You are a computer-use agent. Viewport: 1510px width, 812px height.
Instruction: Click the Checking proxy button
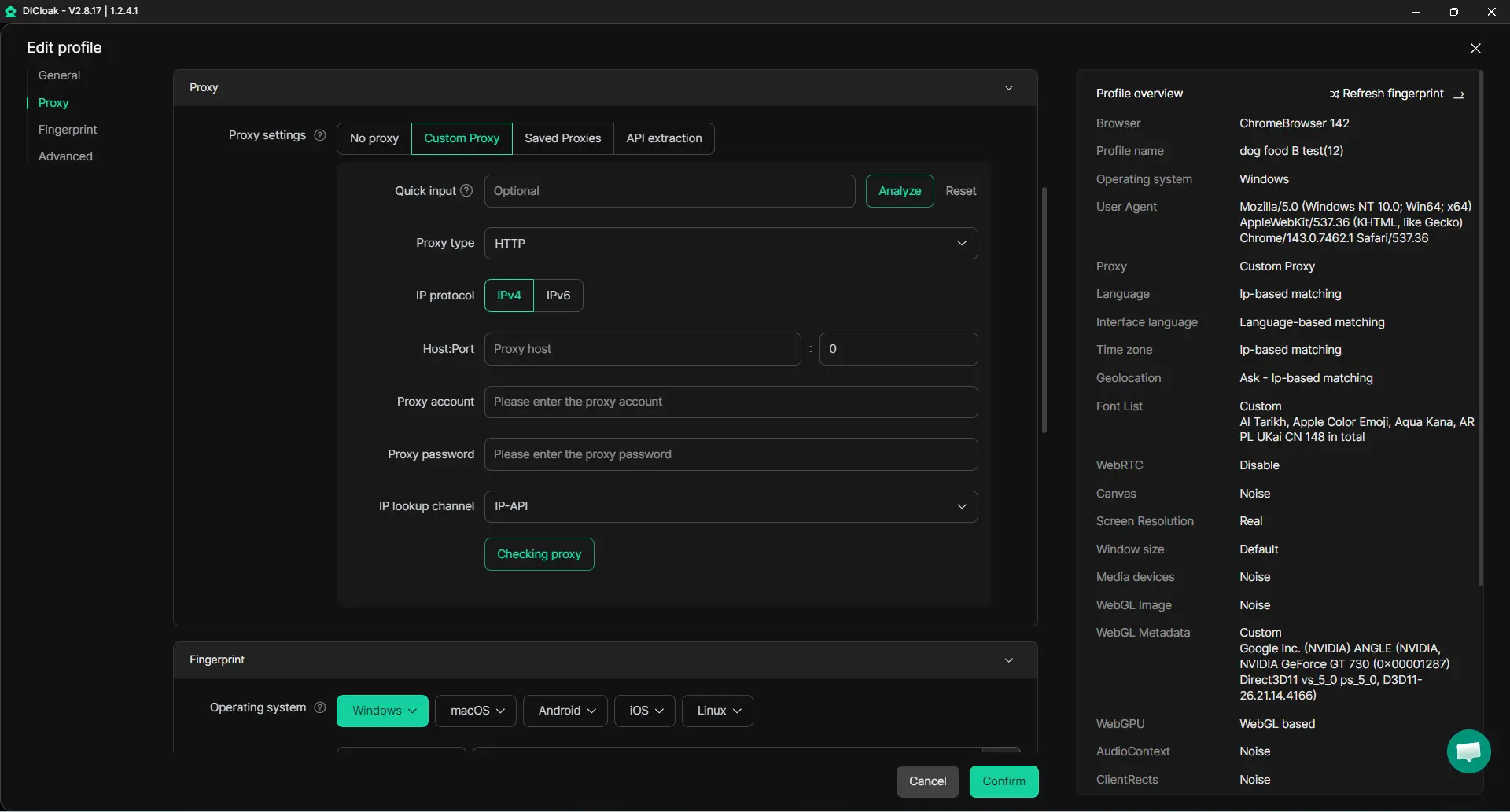(x=539, y=554)
